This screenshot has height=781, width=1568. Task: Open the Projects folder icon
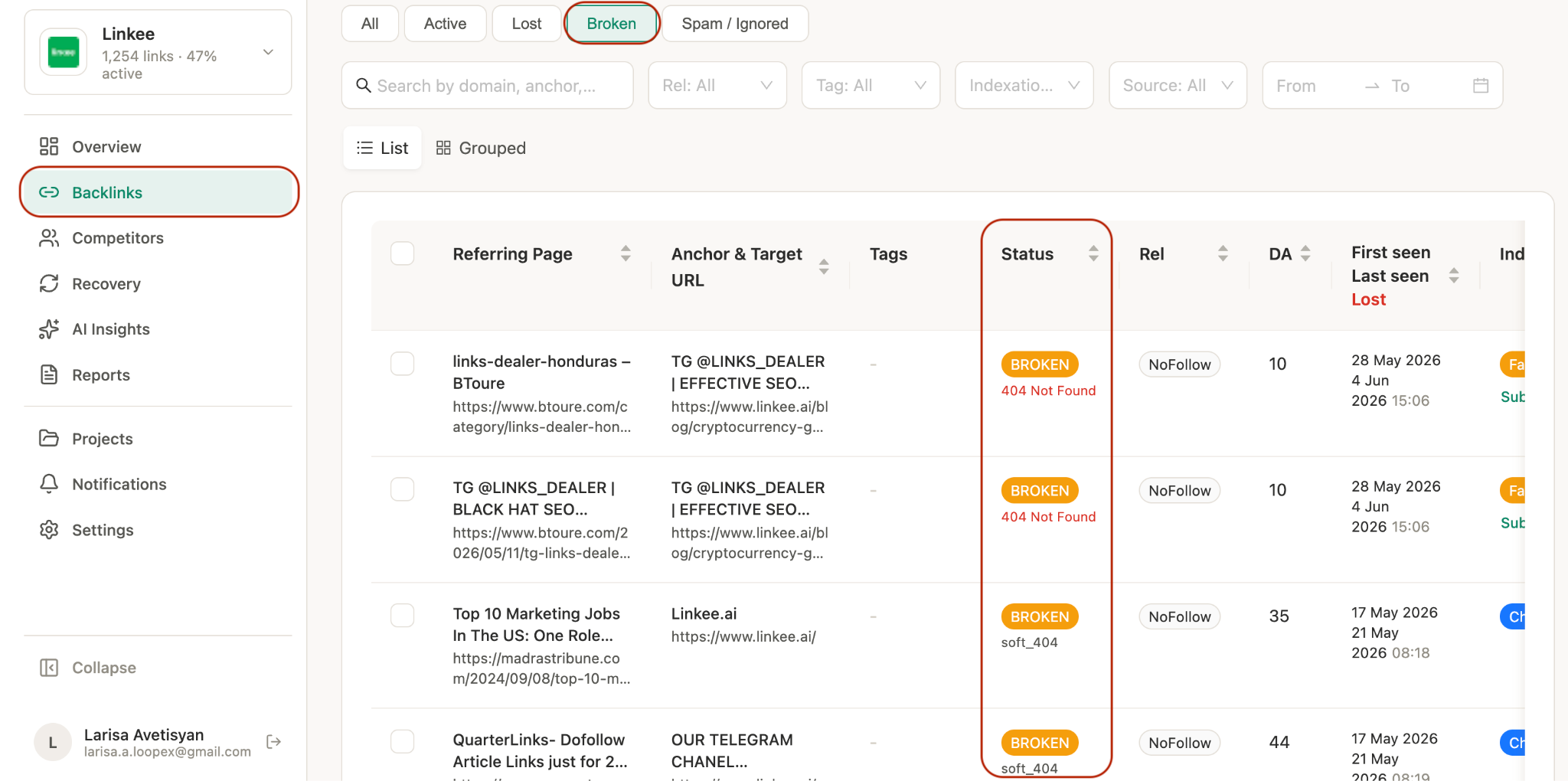click(49, 438)
